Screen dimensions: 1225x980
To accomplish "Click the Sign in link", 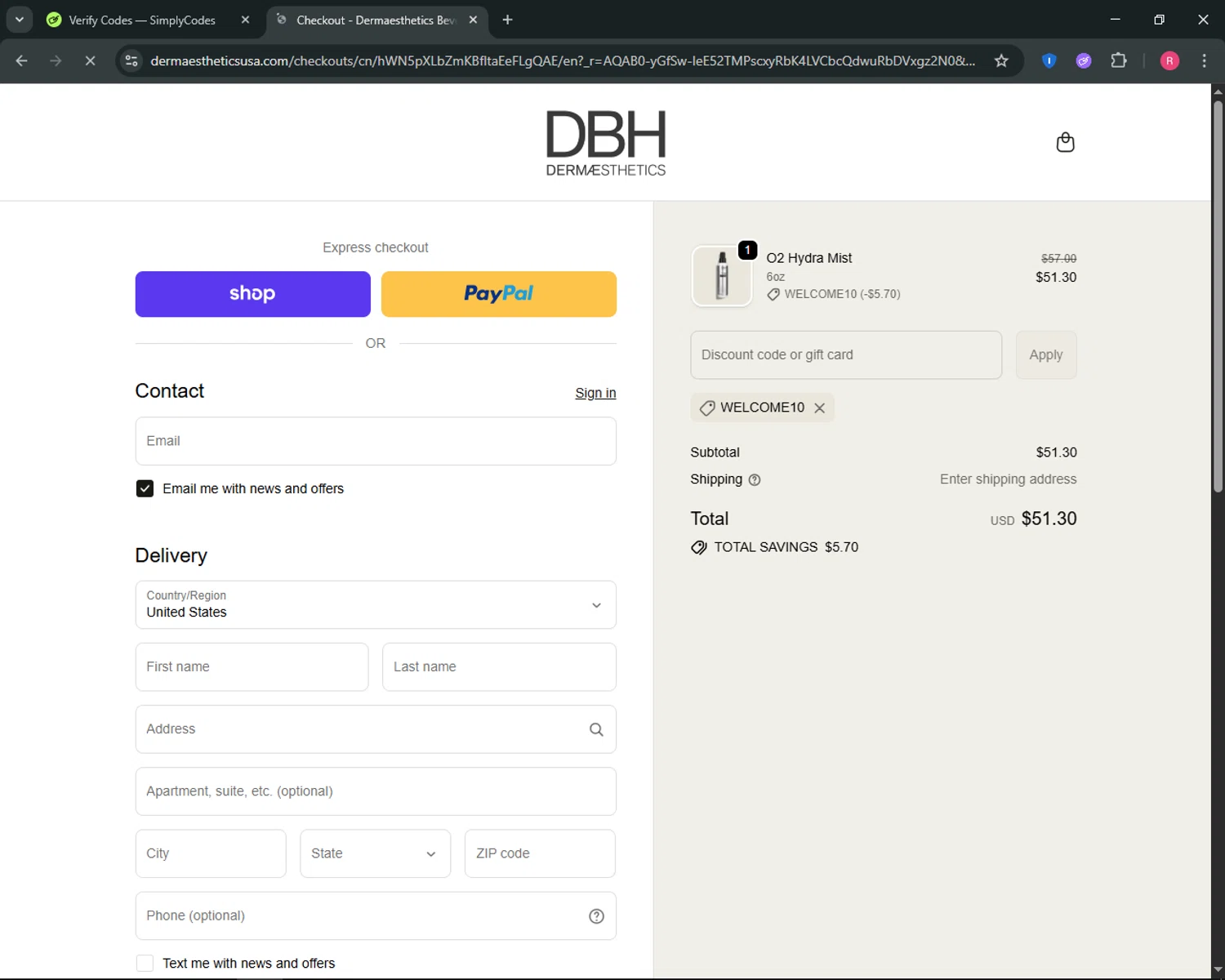I will click(x=595, y=393).
